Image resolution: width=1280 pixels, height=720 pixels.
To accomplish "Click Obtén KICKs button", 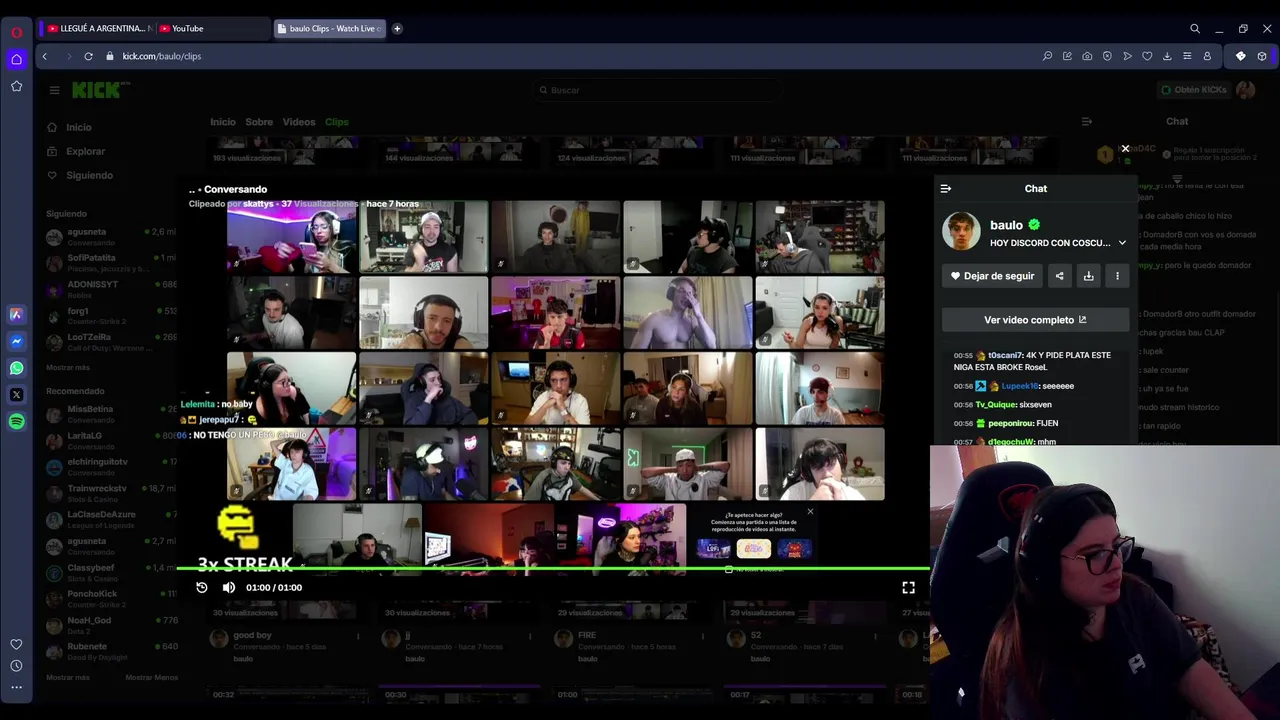I will pyautogui.click(x=1193, y=90).
